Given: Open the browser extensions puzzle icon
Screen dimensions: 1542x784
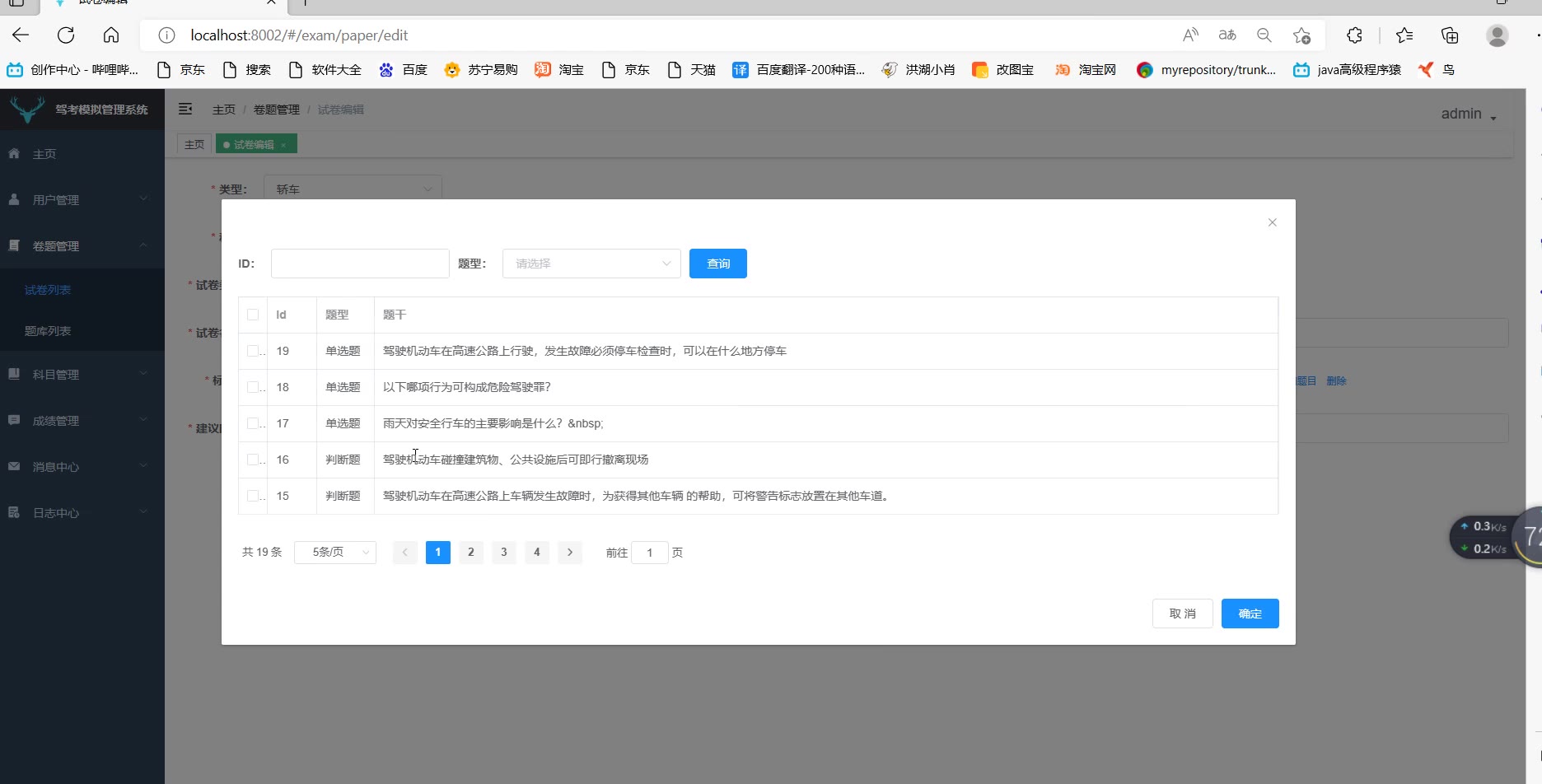Looking at the screenshot, I should pyautogui.click(x=1354, y=35).
